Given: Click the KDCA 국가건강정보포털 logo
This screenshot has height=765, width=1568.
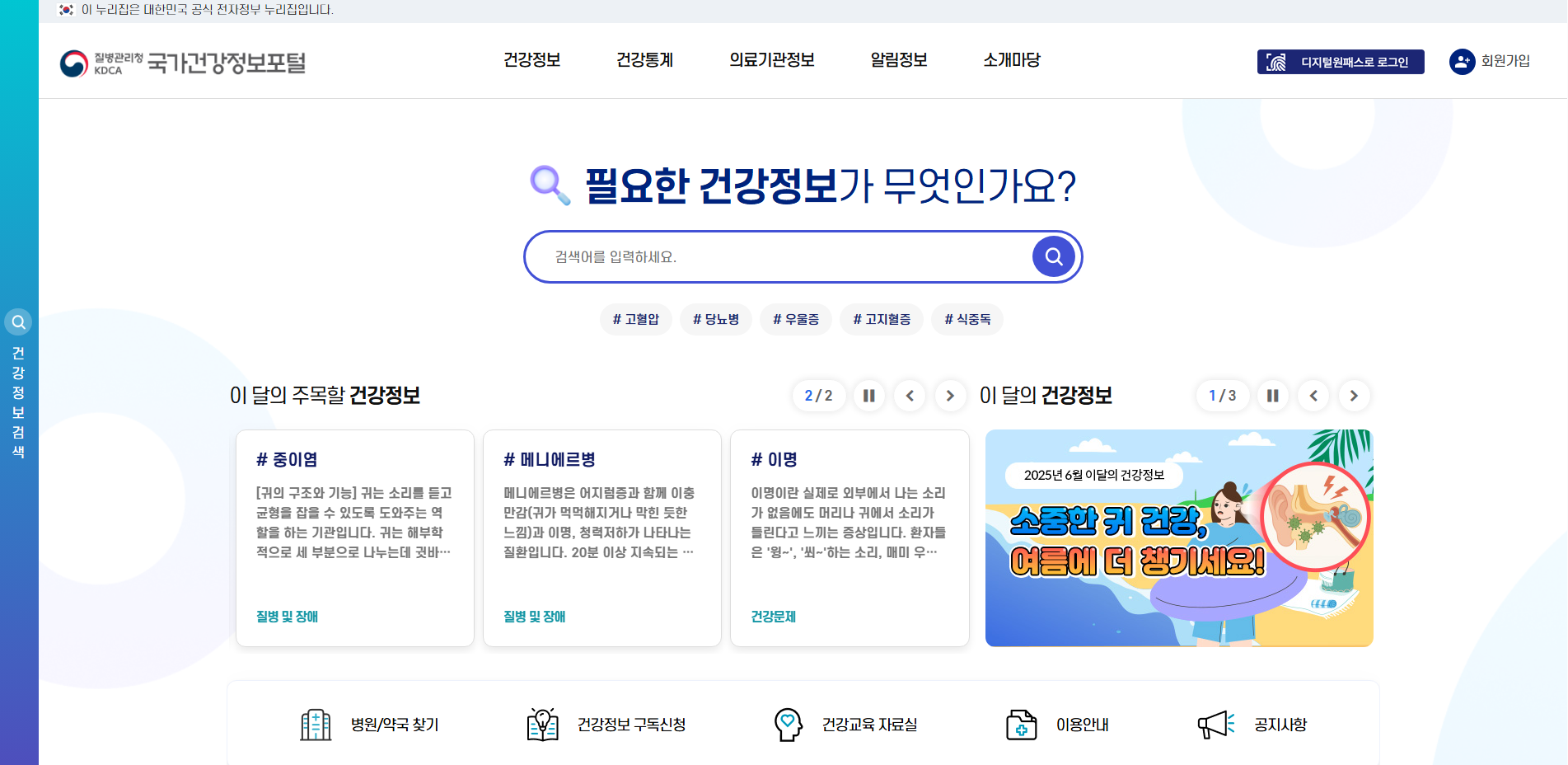Looking at the screenshot, I should [183, 62].
